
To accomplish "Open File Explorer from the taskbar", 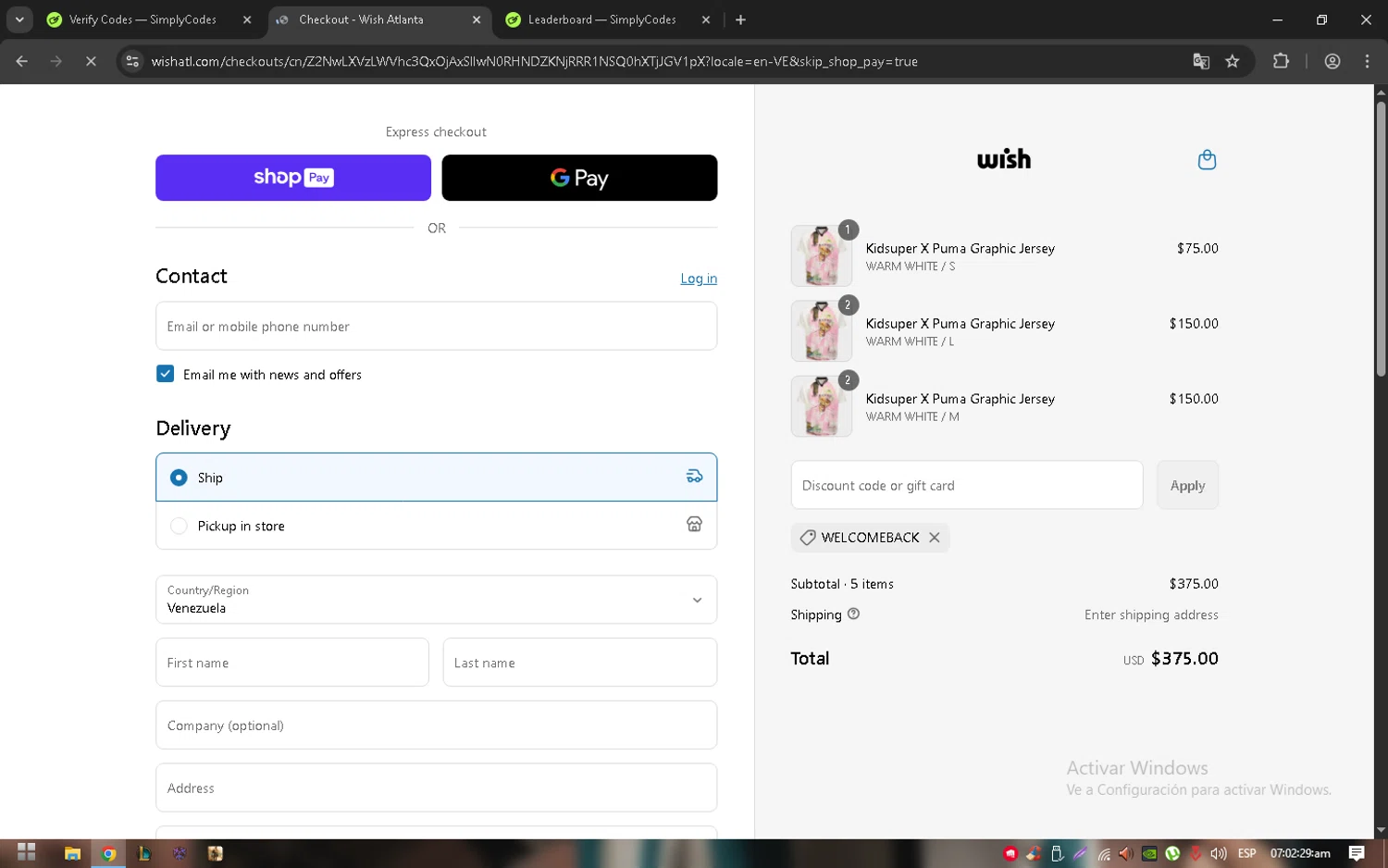I will click(x=72, y=853).
